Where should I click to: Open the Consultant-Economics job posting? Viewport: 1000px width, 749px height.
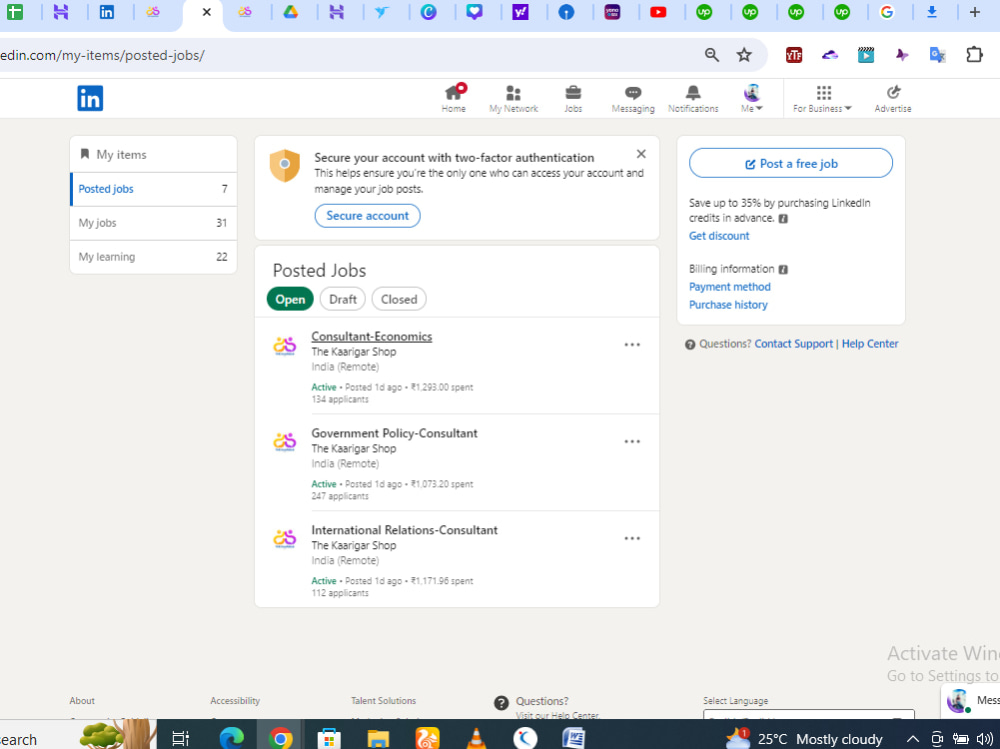pos(371,336)
